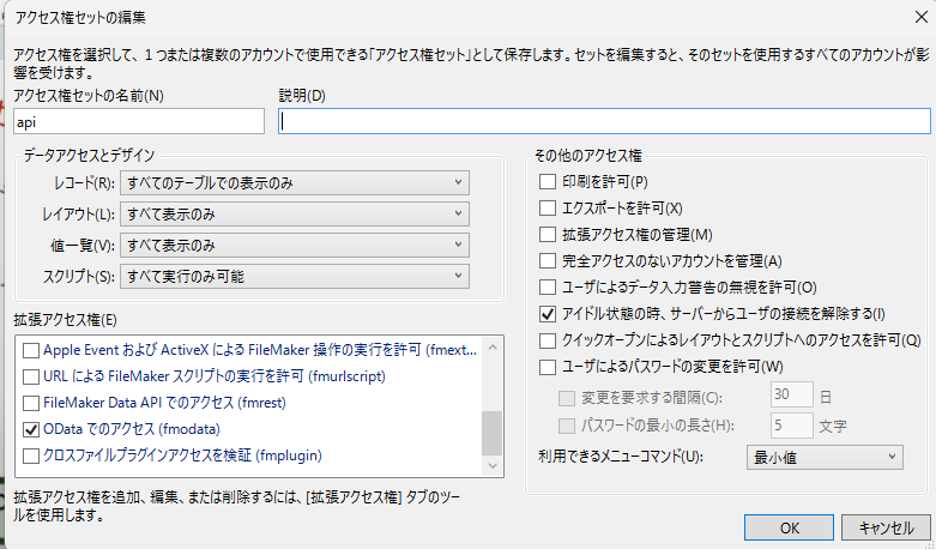Check FileMaker Data API でのアクセス (fmrest)
The height and width of the screenshot is (550, 936).
click(31, 403)
